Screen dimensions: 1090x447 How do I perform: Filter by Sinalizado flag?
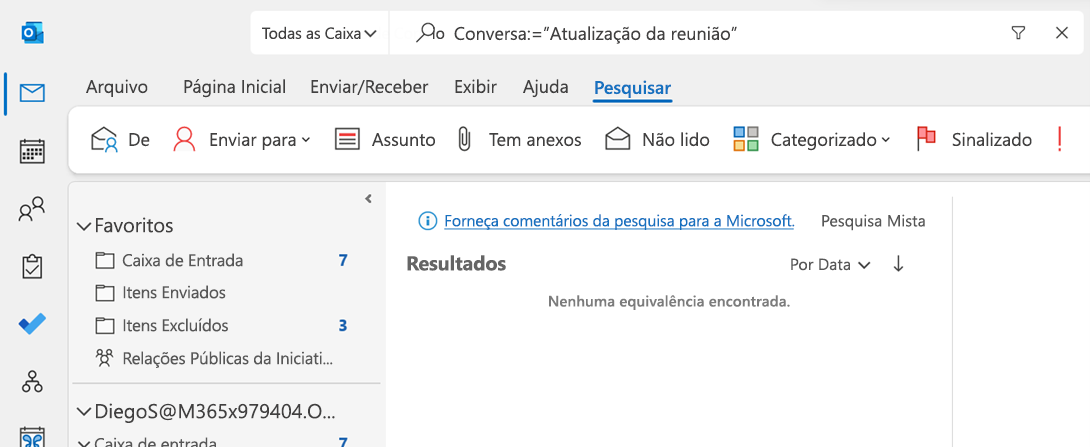click(x=974, y=140)
